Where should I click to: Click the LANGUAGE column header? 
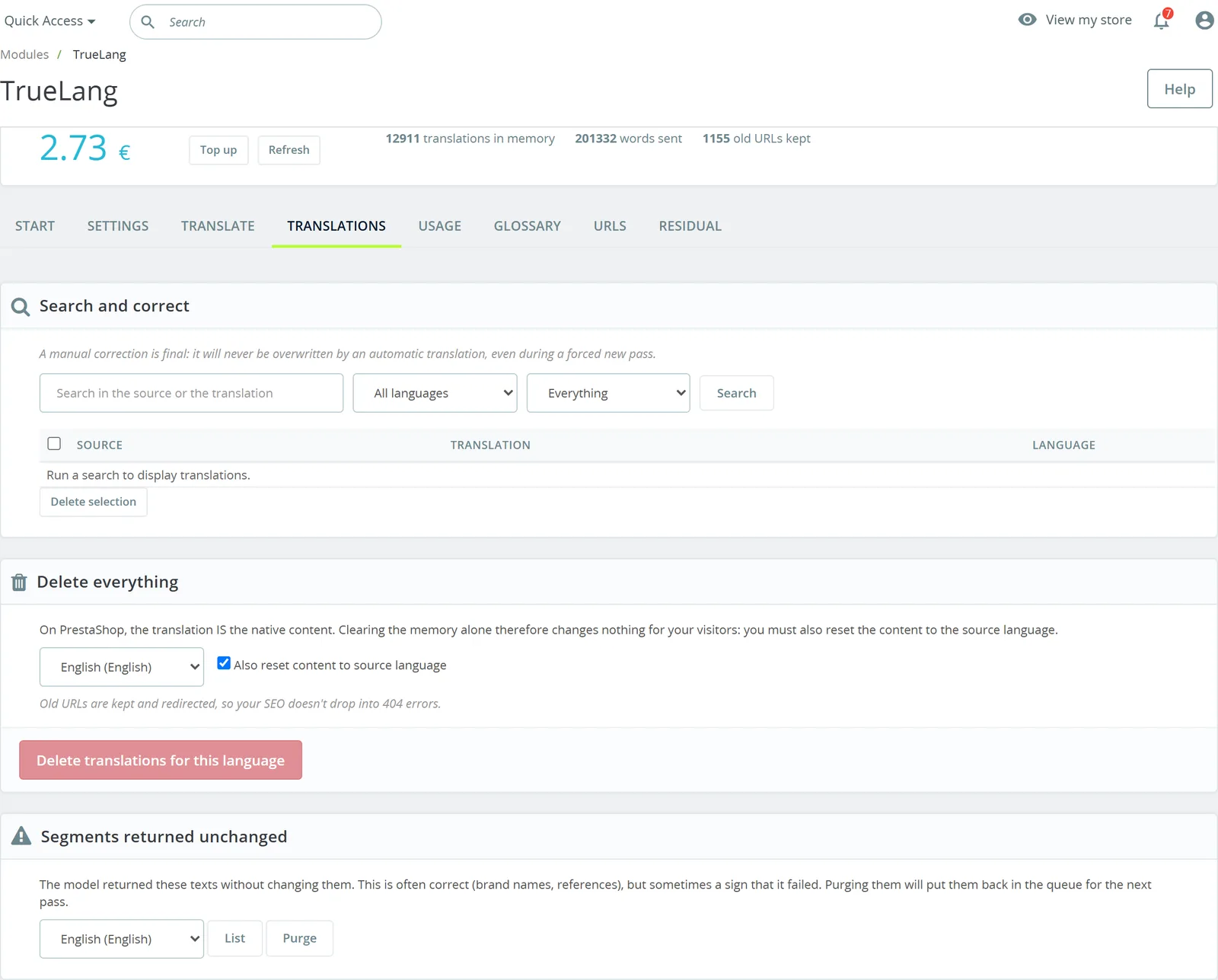click(x=1064, y=445)
